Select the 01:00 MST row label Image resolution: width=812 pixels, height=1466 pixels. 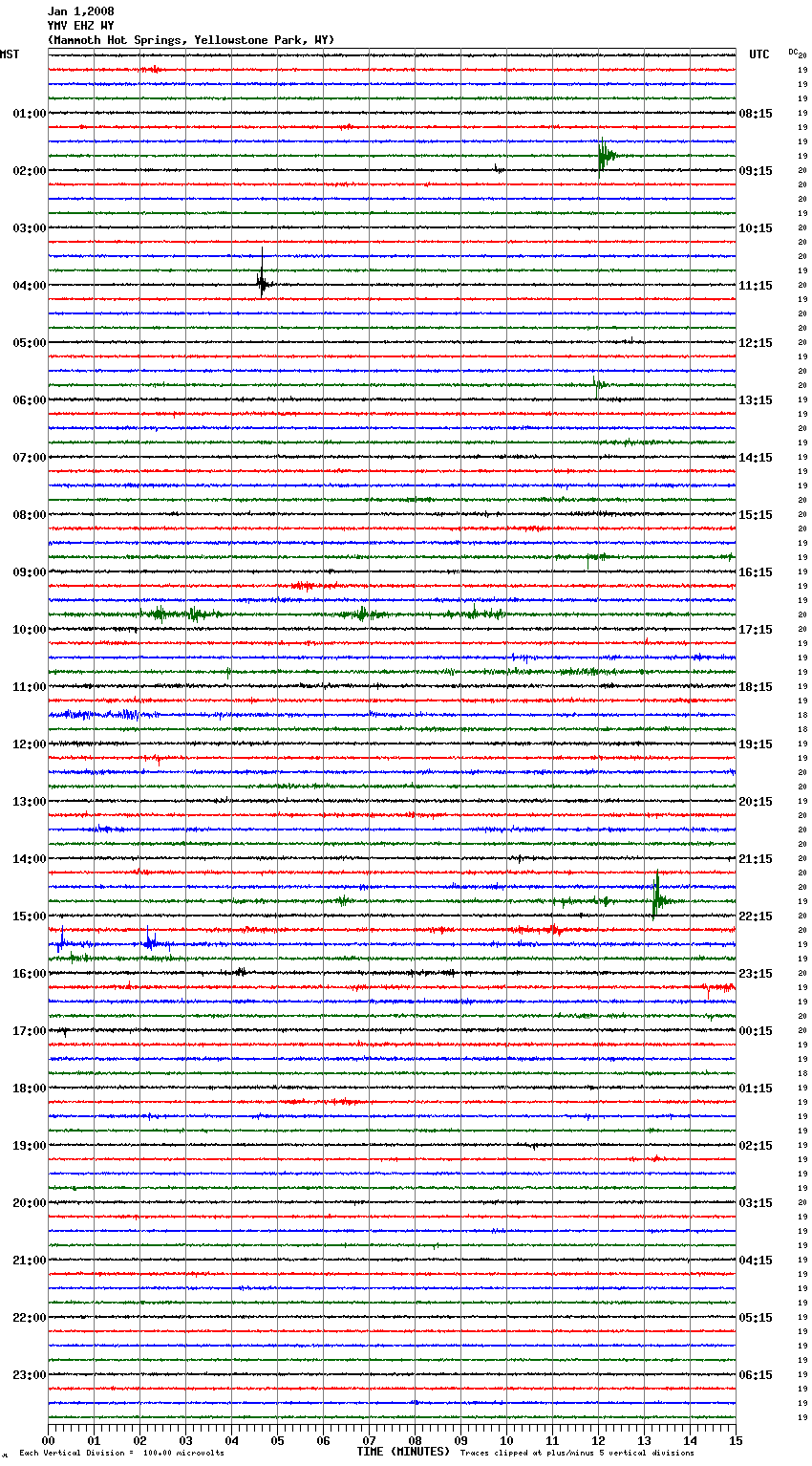30,114
